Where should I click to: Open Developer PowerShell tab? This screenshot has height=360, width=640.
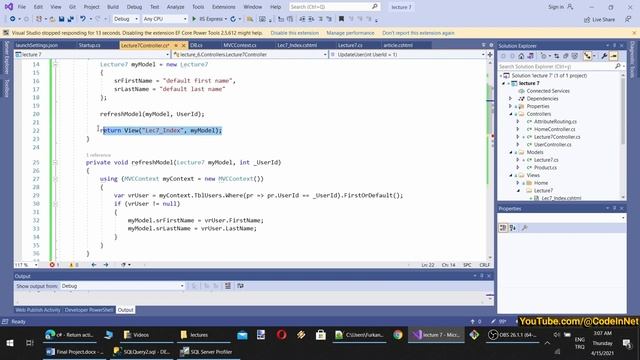coord(89,310)
